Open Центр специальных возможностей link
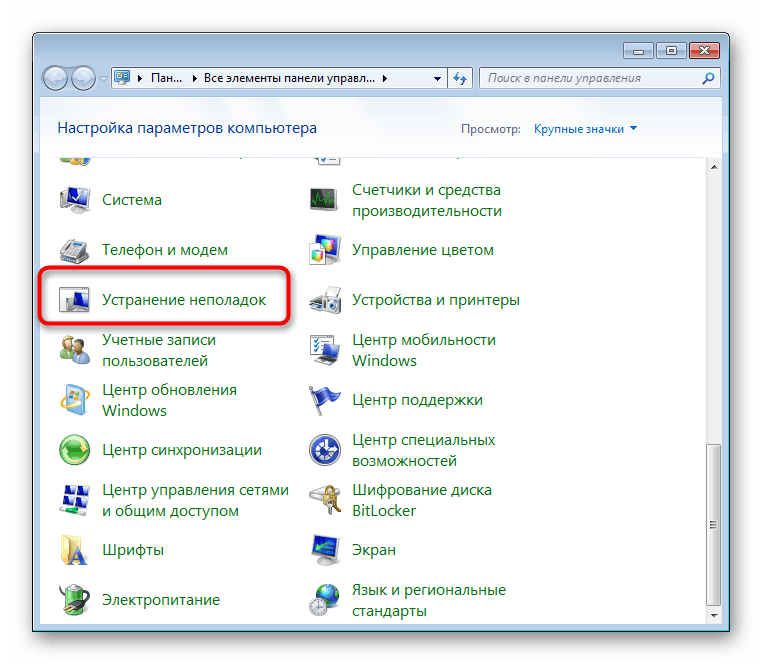The image size is (762, 664). [423, 450]
